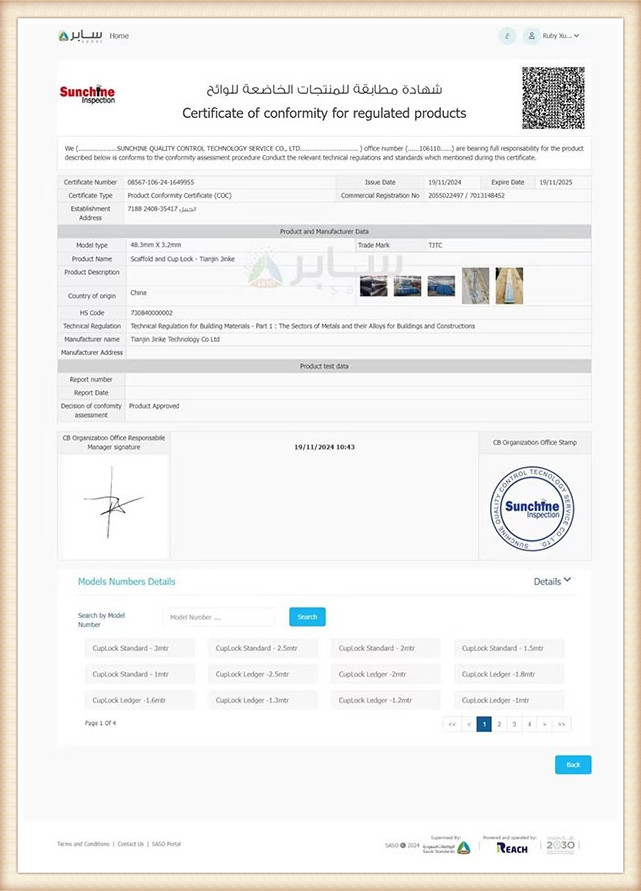Select CupLock Standard - 2mtr model
The height and width of the screenshot is (891, 641).
click(x=386, y=648)
